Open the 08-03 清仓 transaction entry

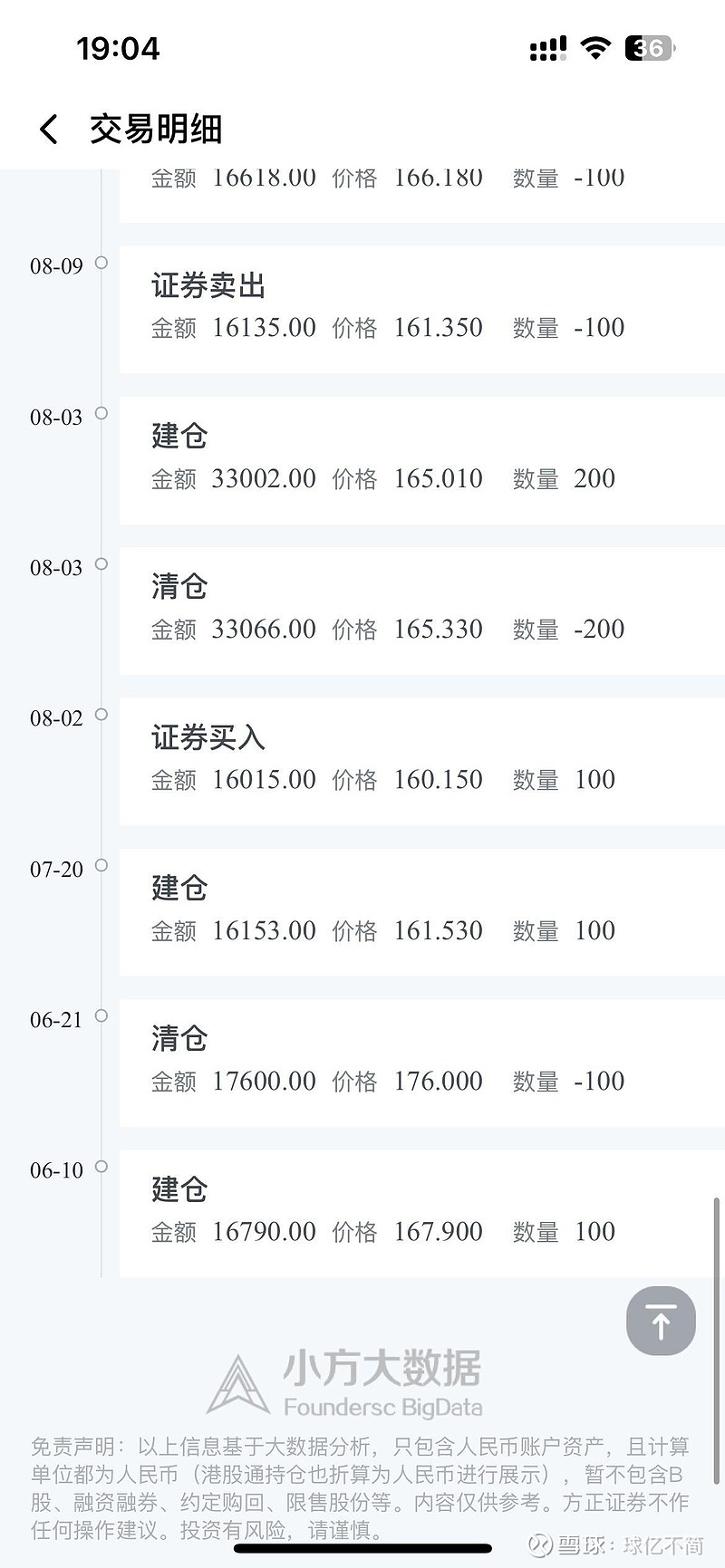click(x=421, y=610)
